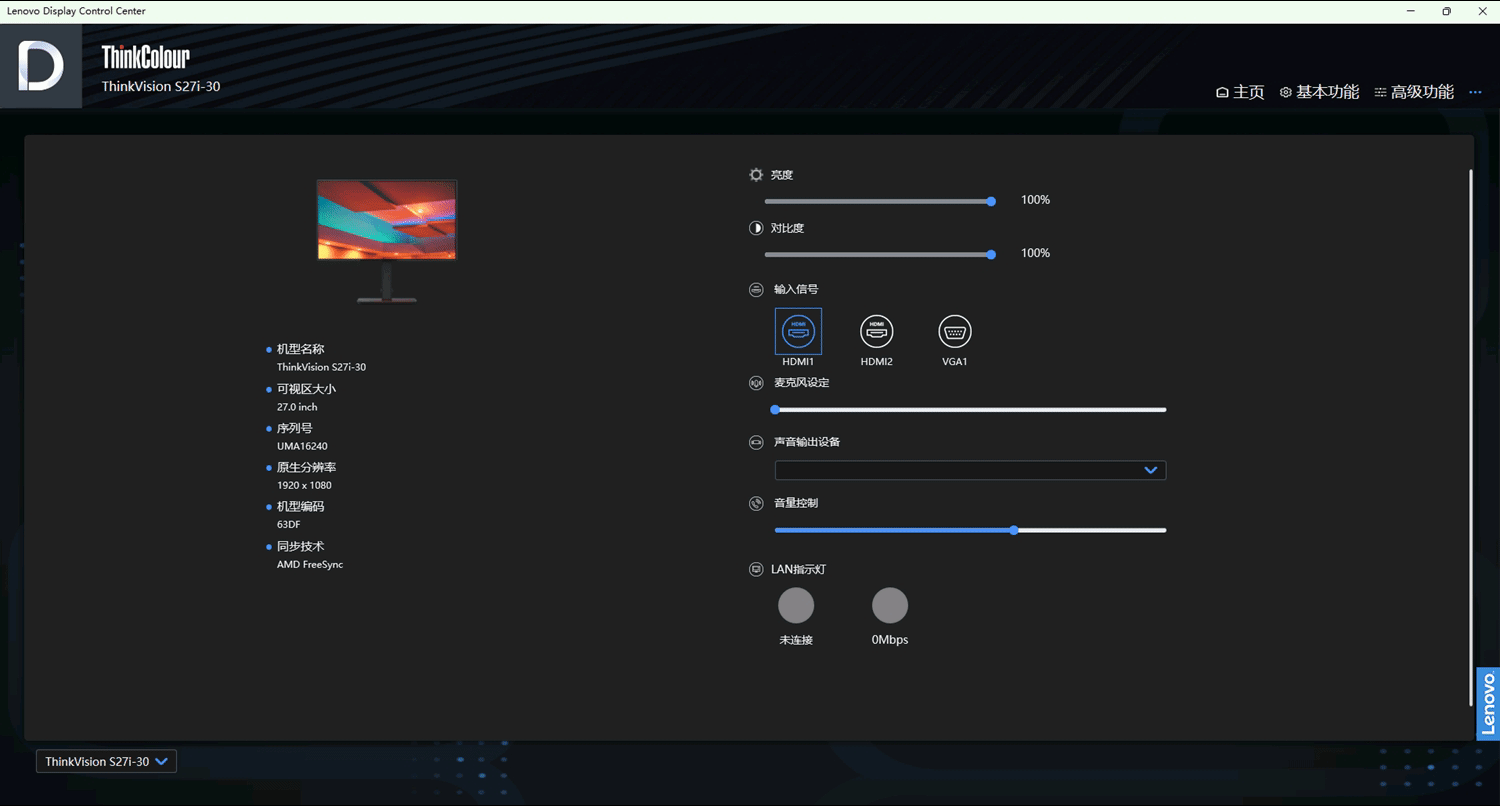Click the 机型名称 ThinkVision S27i-30 value
Image resolution: width=1500 pixels, height=806 pixels.
321,367
